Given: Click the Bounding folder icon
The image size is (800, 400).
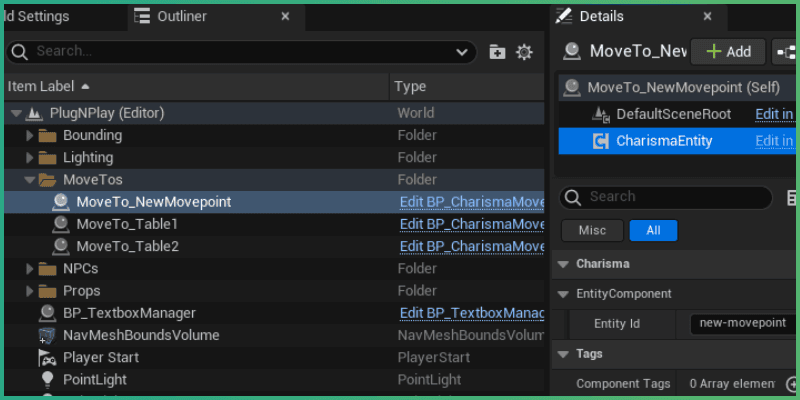Looking at the screenshot, I should (47, 136).
